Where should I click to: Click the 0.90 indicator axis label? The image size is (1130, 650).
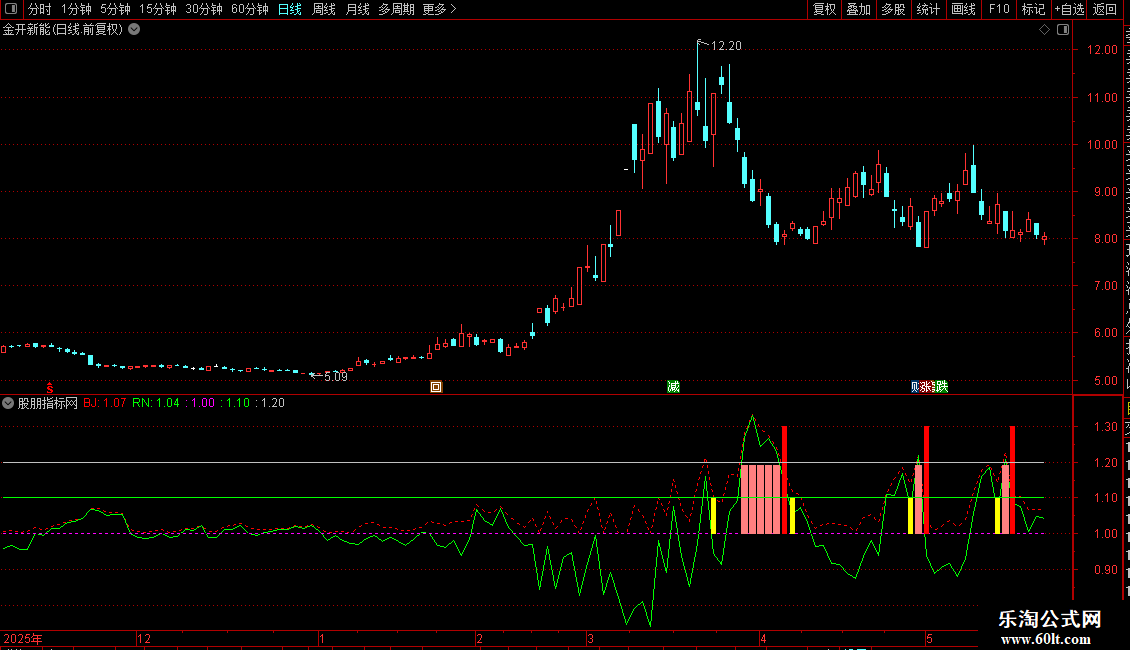(1105, 569)
